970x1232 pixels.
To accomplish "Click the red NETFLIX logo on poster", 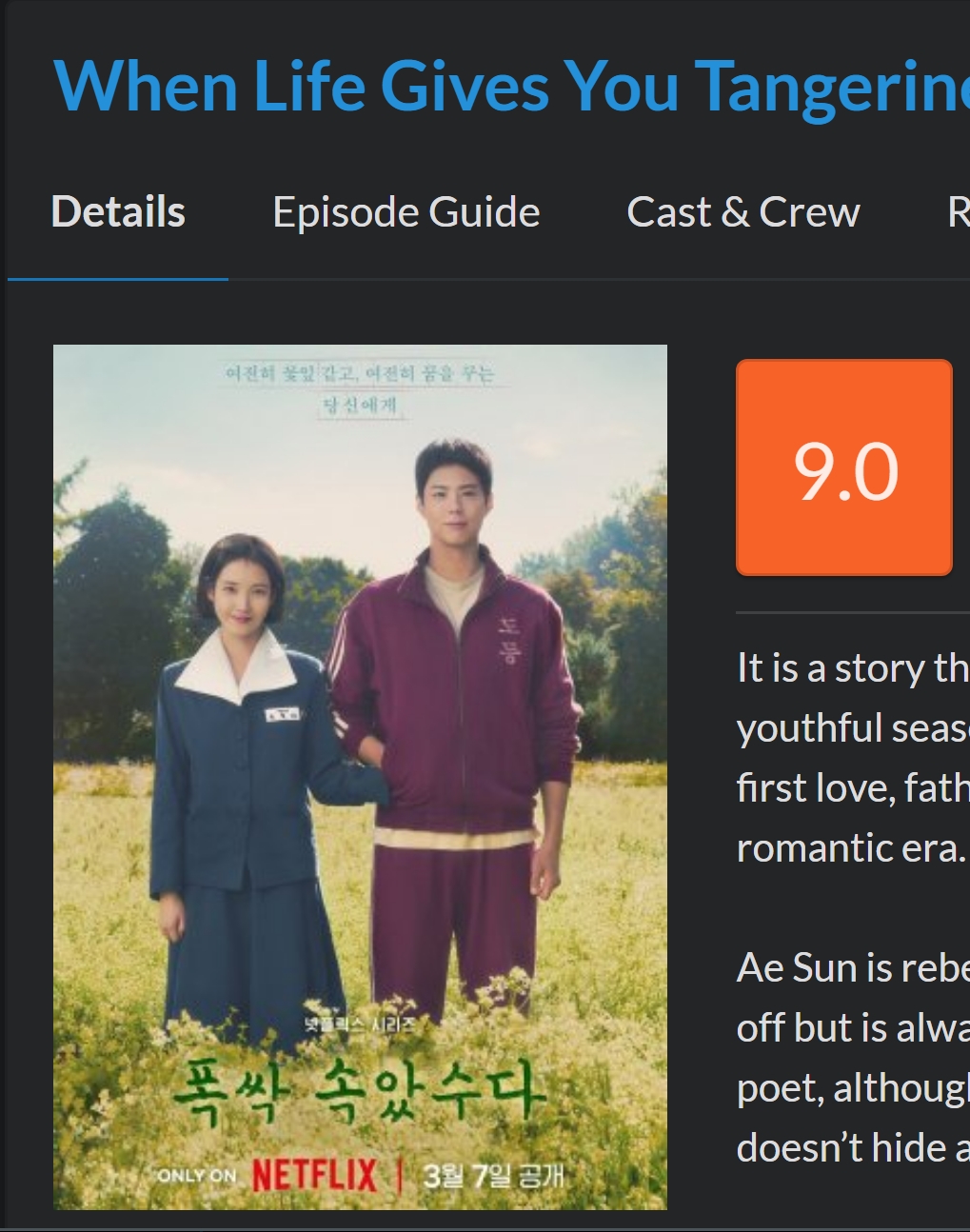I will pyautogui.click(x=315, y=1175).
